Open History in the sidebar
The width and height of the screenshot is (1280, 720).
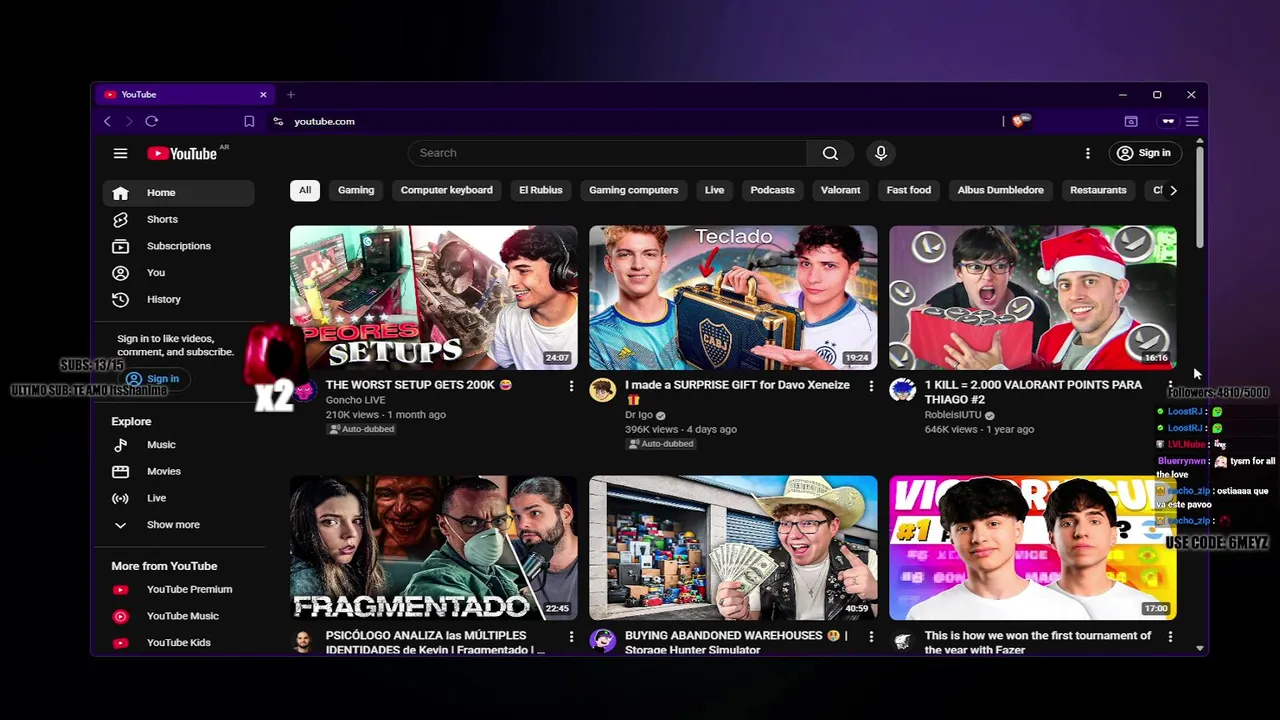click(178, 299)
